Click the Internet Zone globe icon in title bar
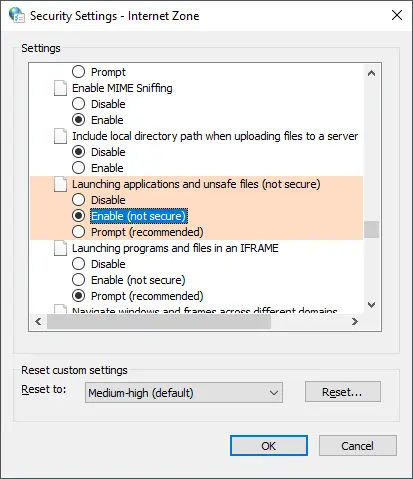Viewport: 413px width, 479px height. pos(17,15)
